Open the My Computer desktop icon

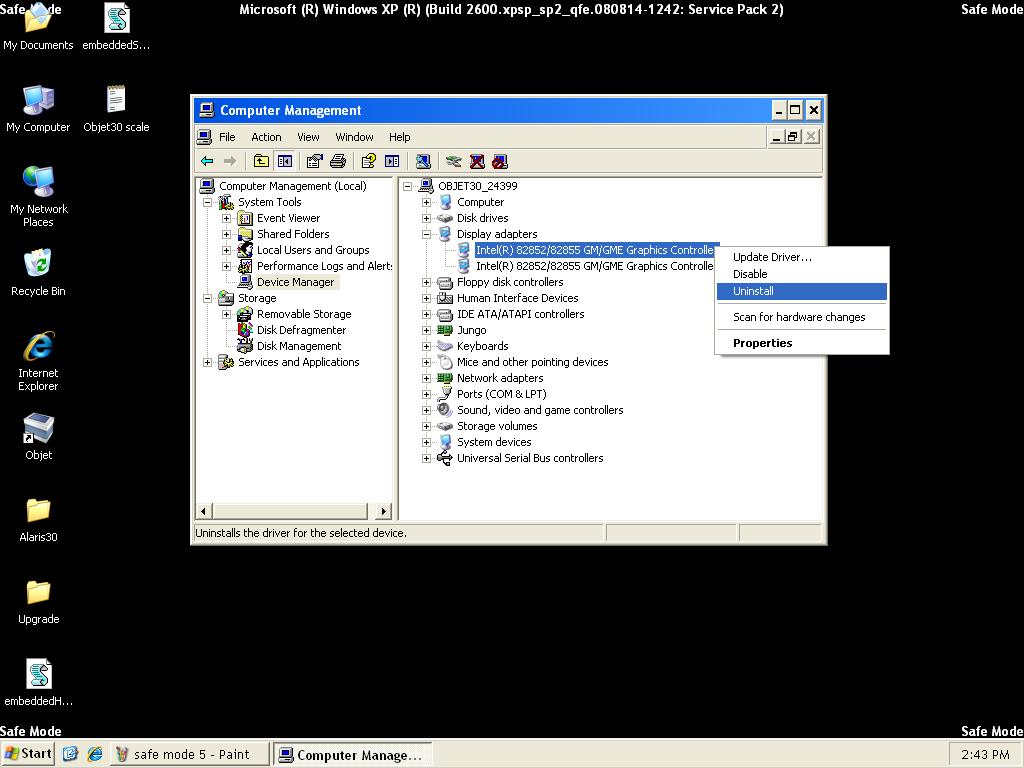(x=38, y=109)
